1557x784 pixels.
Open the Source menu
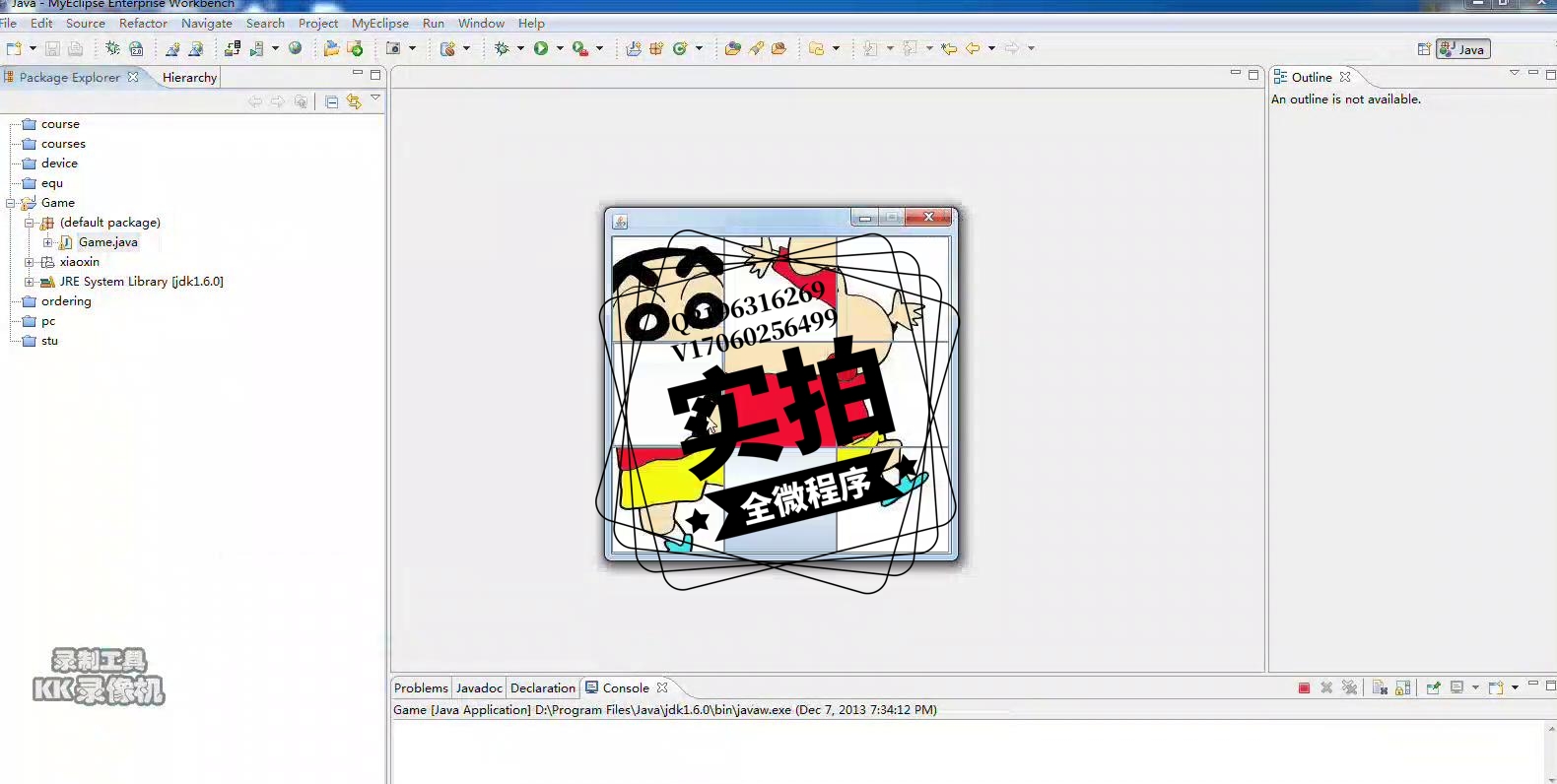point(86,23)
